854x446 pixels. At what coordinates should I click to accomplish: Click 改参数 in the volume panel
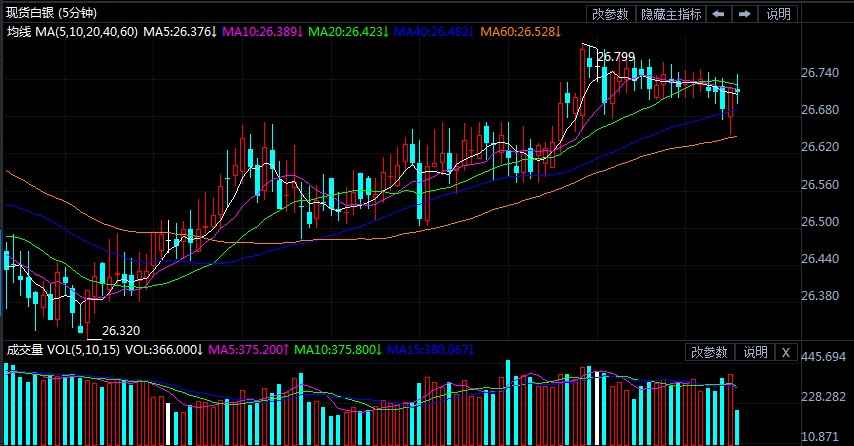tap(710, 352)
